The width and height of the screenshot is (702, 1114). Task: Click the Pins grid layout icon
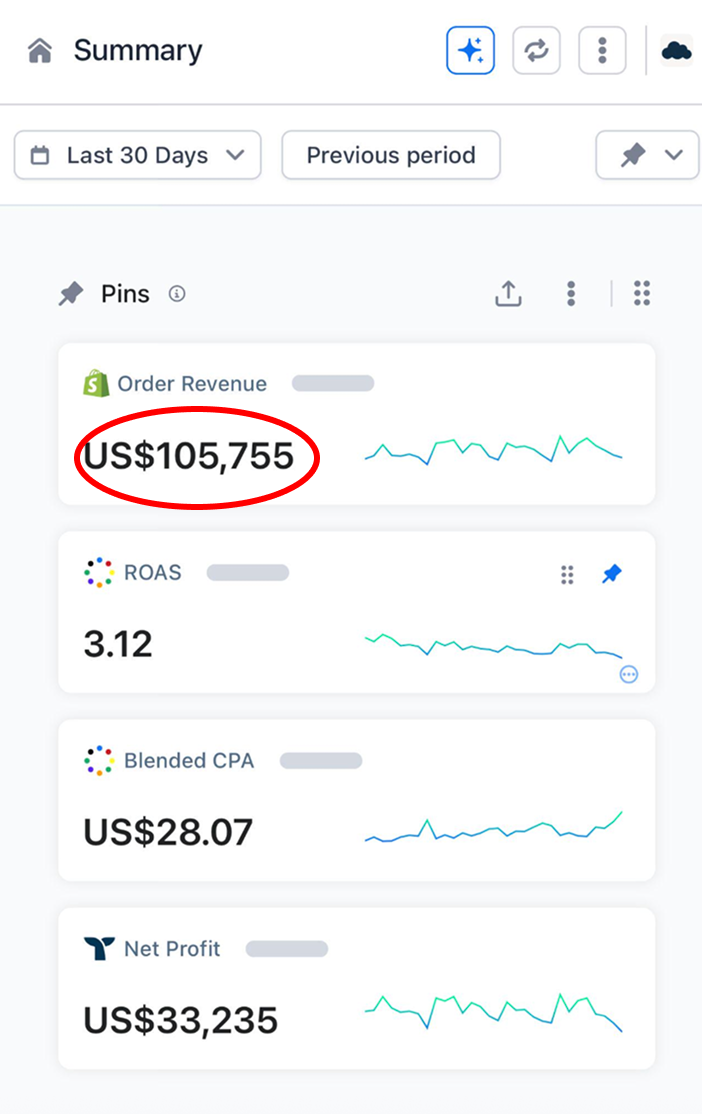coord(642,293)
